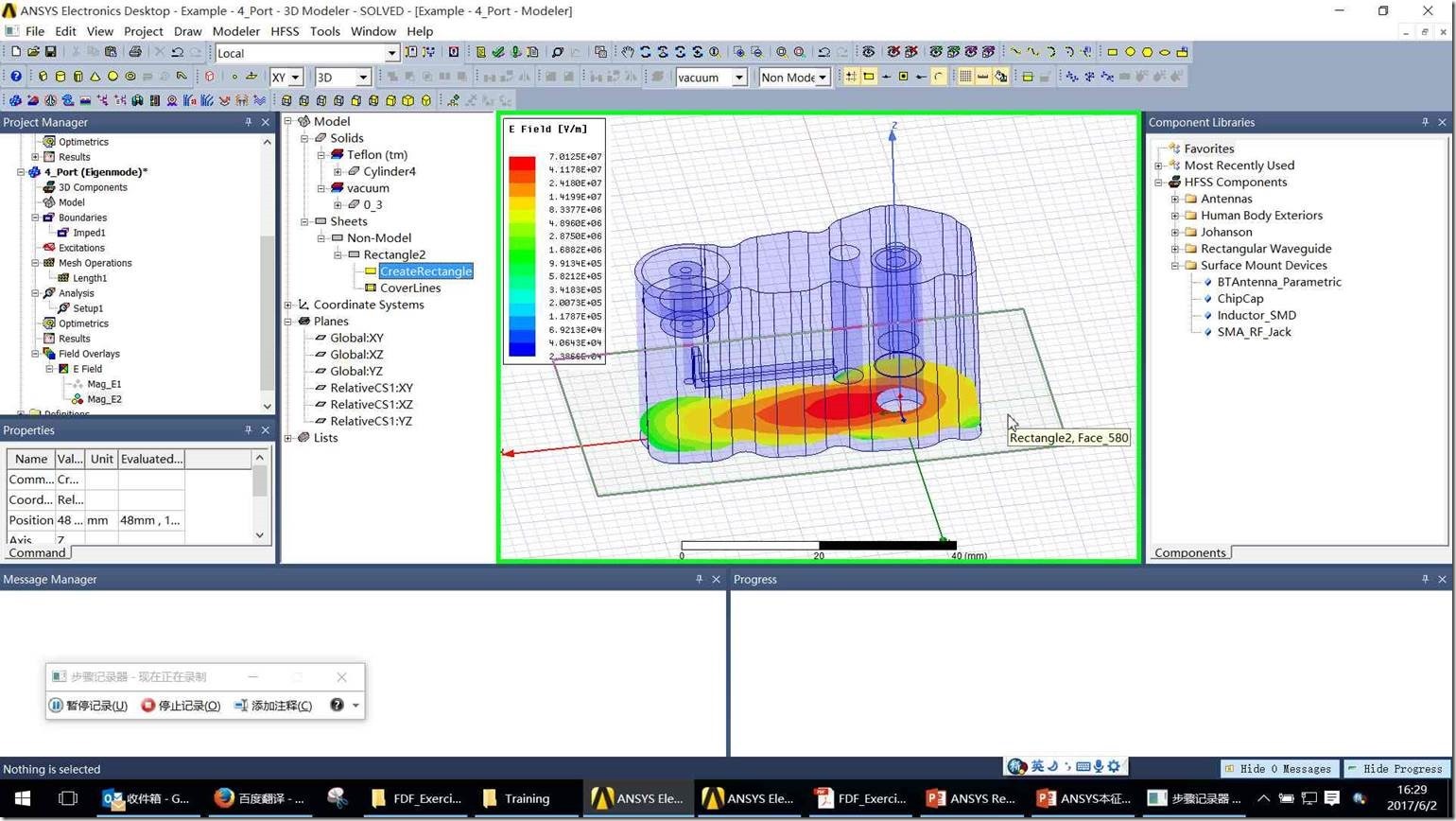This screenshot has height=821, width=1456.
Task: Open the Draw menu
Action: coord(187,31)
